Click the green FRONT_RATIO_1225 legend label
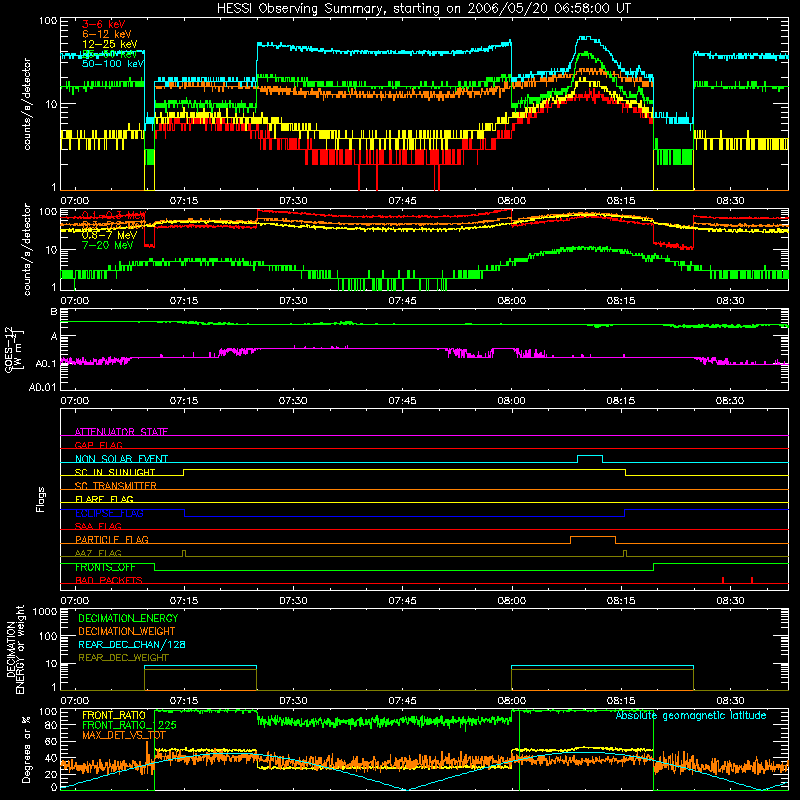The width and height of the screenshot is (800, 800). coord(129,725)
